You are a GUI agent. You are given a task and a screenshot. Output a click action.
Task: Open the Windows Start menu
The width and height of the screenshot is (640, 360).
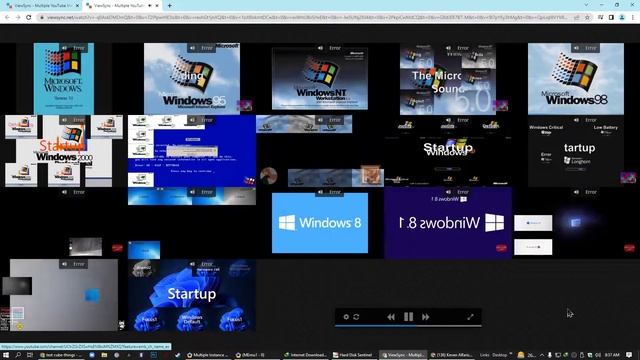click(x=6, y=355)
